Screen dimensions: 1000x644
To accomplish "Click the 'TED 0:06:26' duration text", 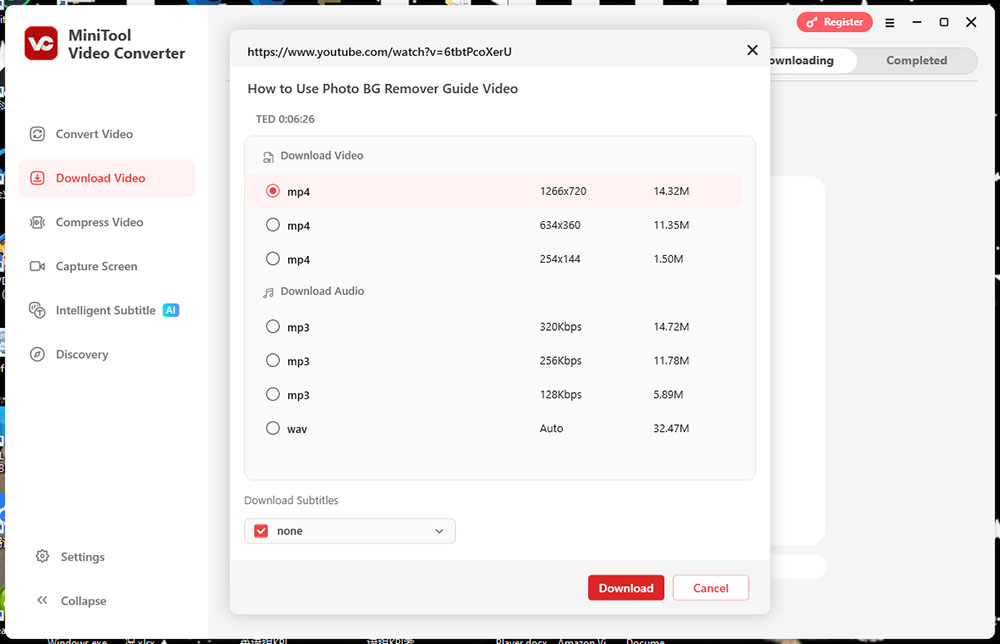I will coord(285,119).
